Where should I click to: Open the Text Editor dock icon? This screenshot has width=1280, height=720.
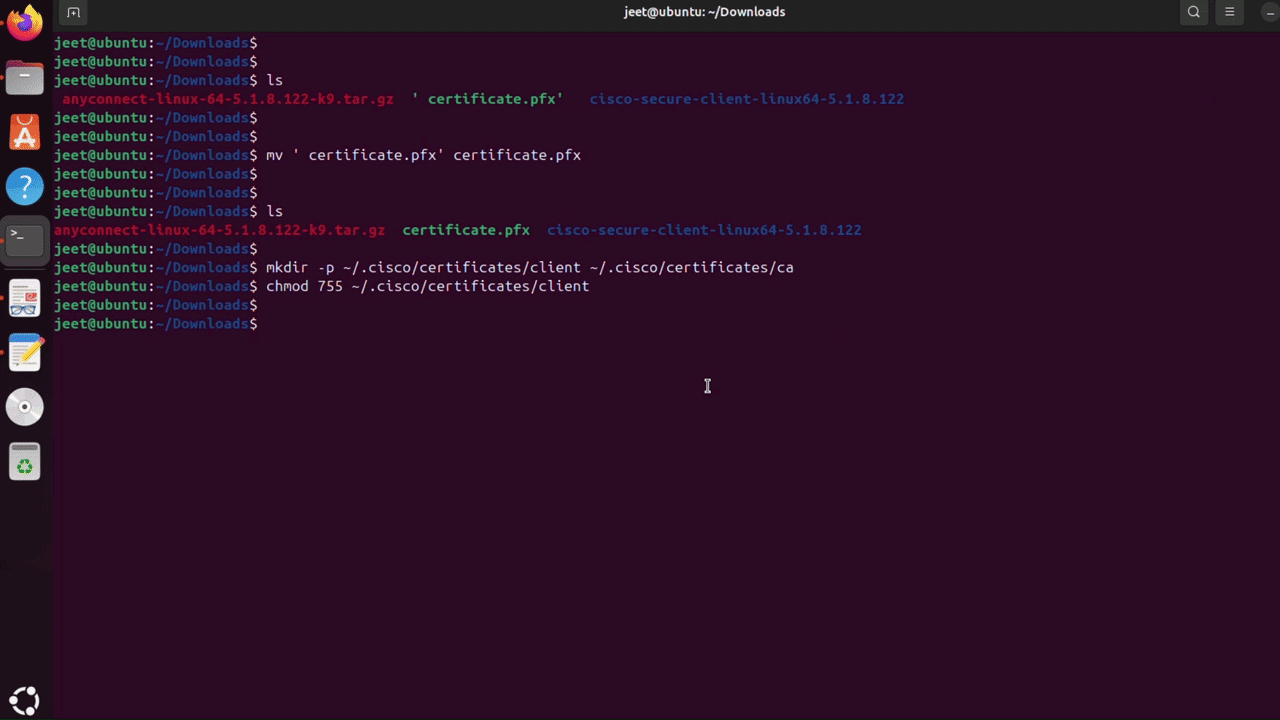(25, 352)
